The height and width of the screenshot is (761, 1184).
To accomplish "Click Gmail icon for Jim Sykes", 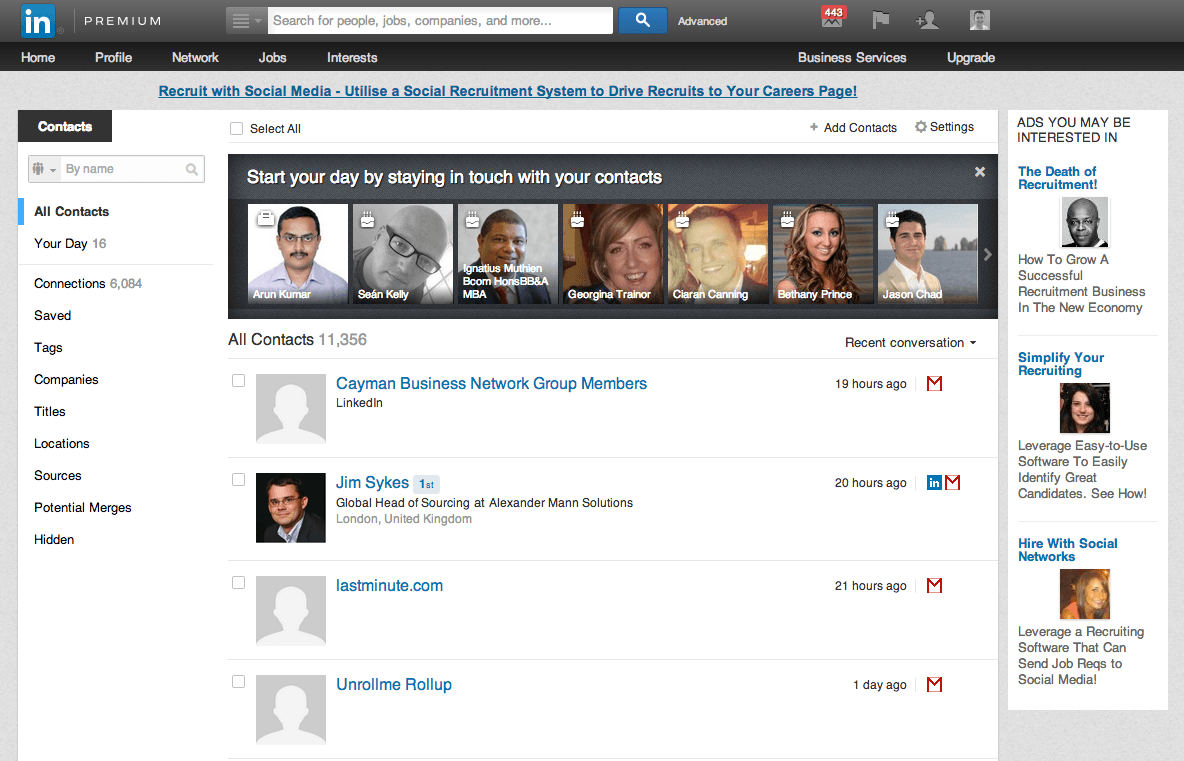I will [x=953, y=482].
